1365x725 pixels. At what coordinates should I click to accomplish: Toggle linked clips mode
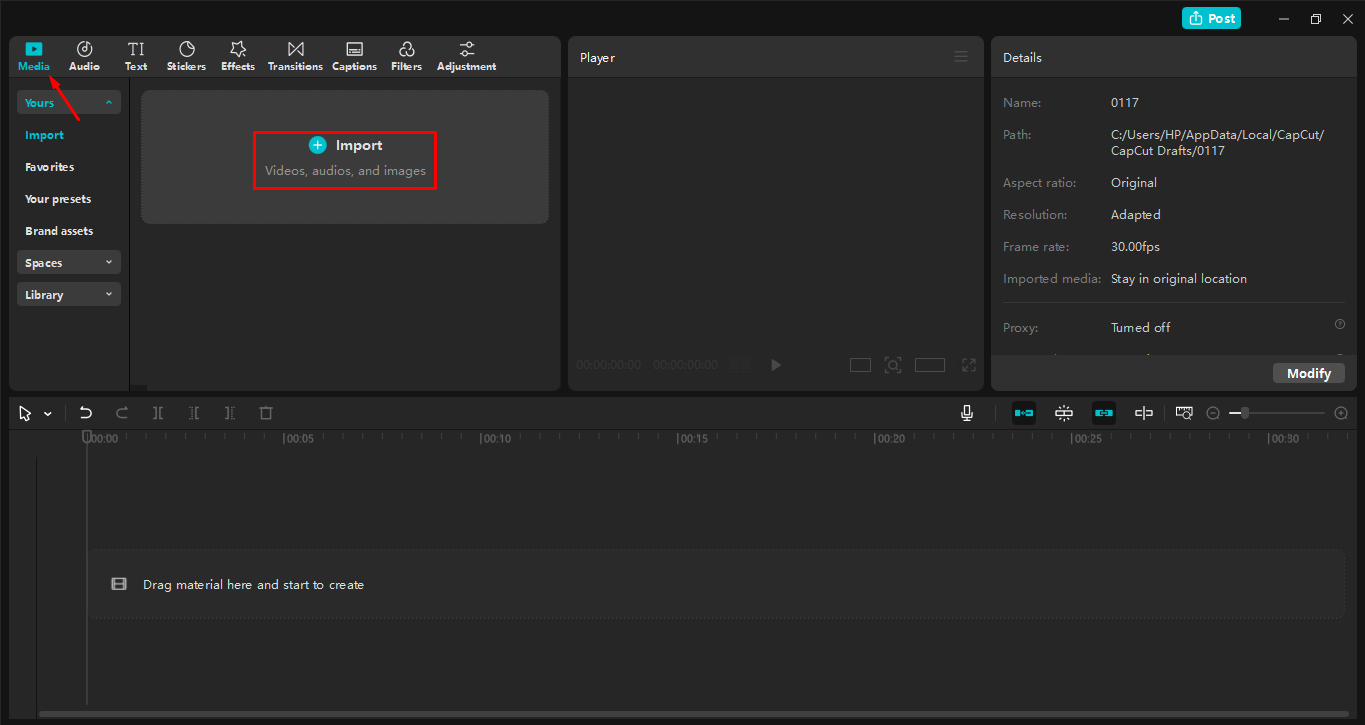(1103, 412)
